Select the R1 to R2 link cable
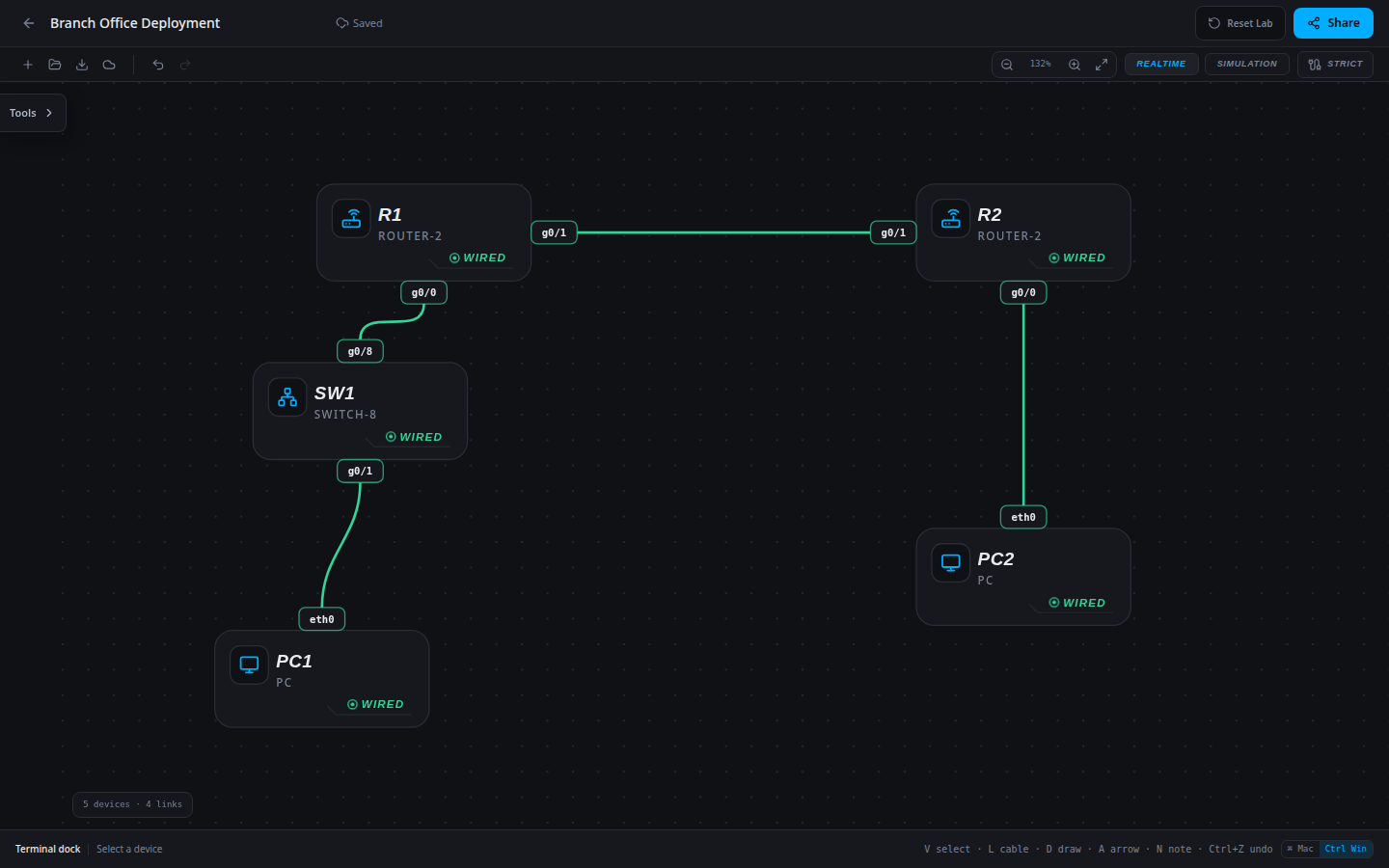Viewport: 1389px width, 868px height. [723, 232]
